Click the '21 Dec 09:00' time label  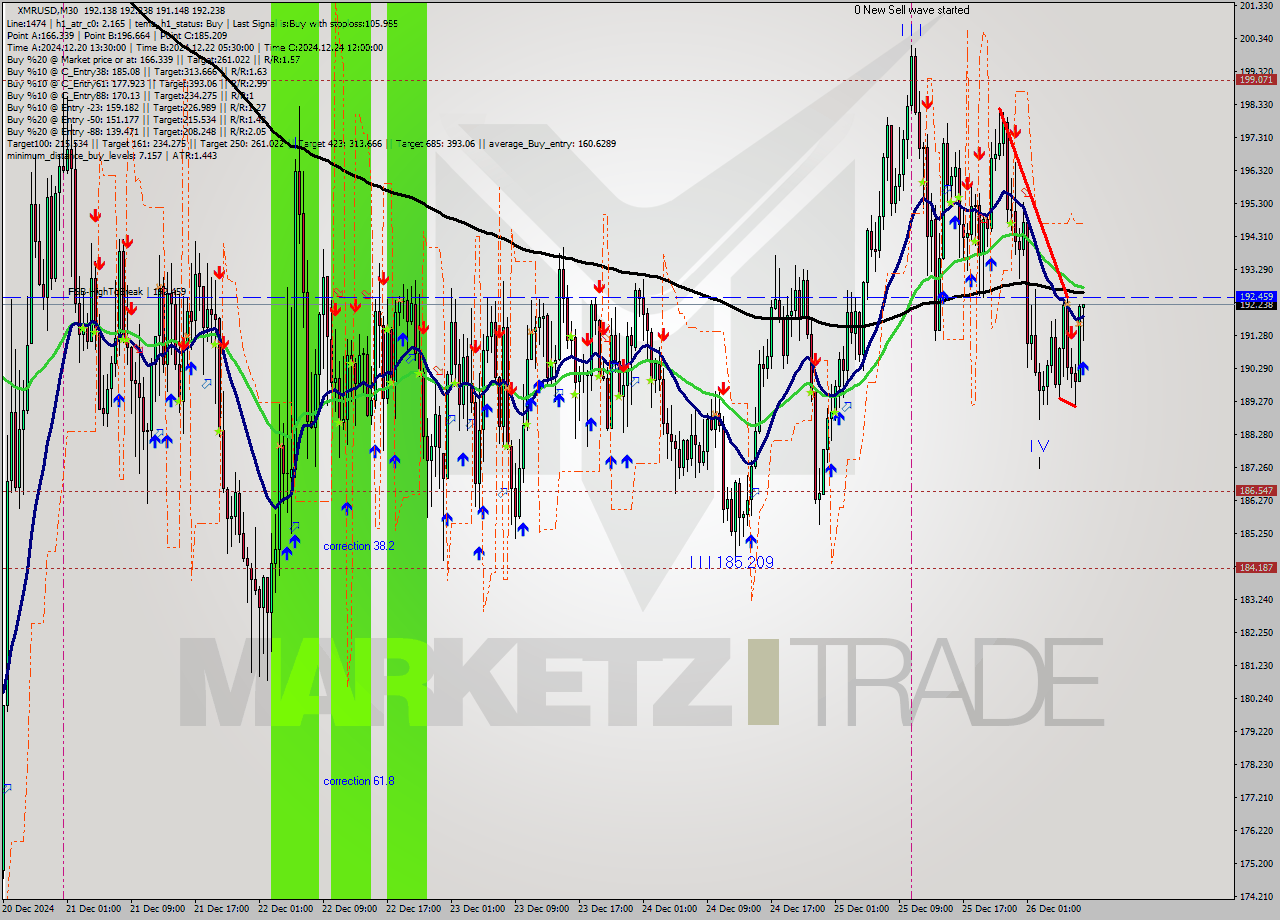point(157,909)
